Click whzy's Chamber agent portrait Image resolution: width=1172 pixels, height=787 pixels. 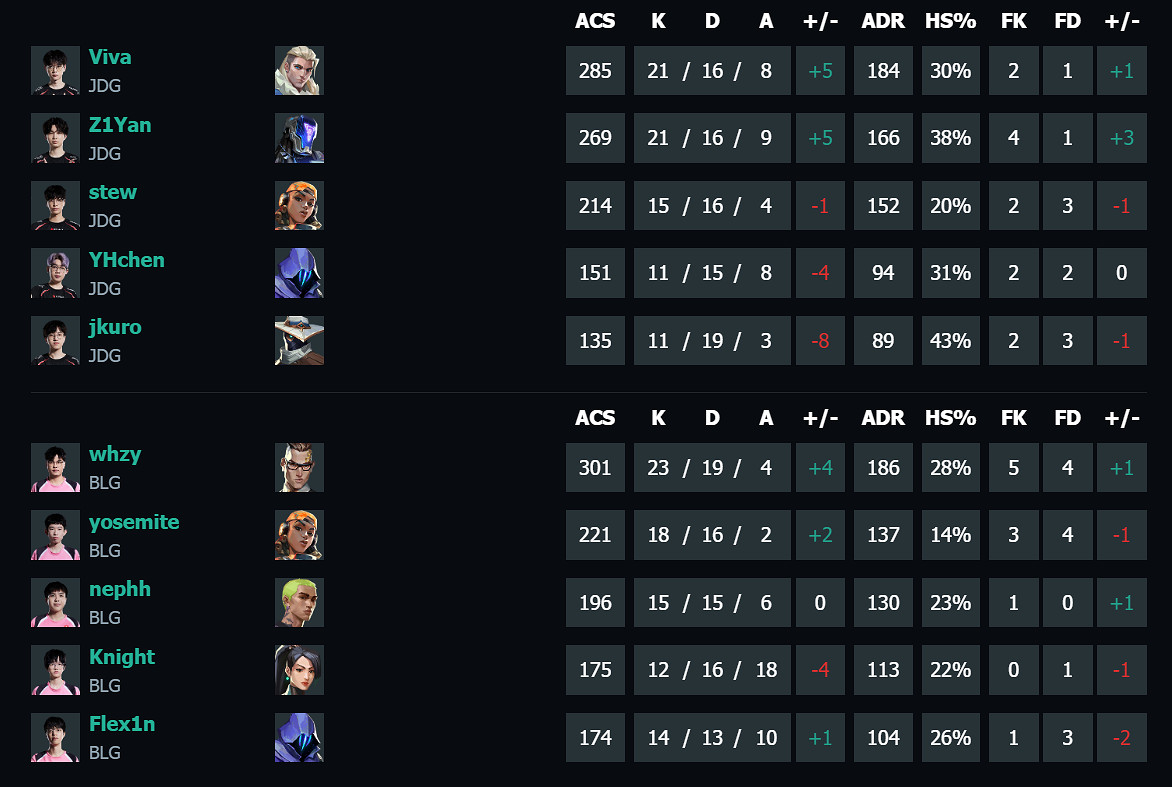pos(299,467)
